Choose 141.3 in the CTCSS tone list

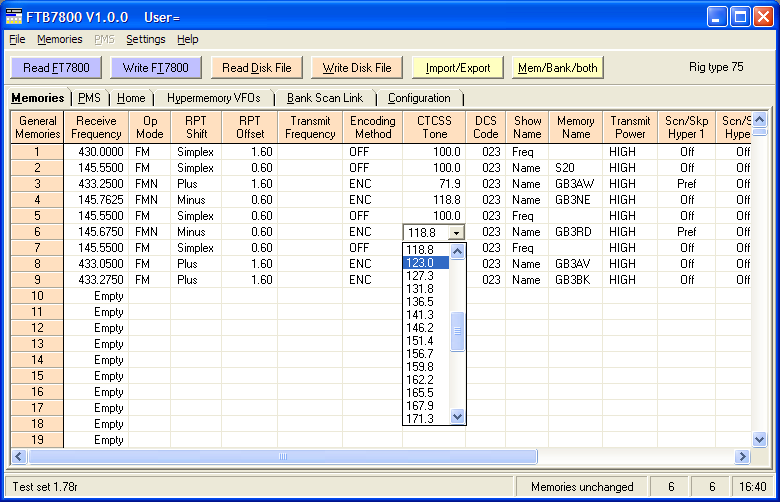pyautogui.click(x=426, y=314)
